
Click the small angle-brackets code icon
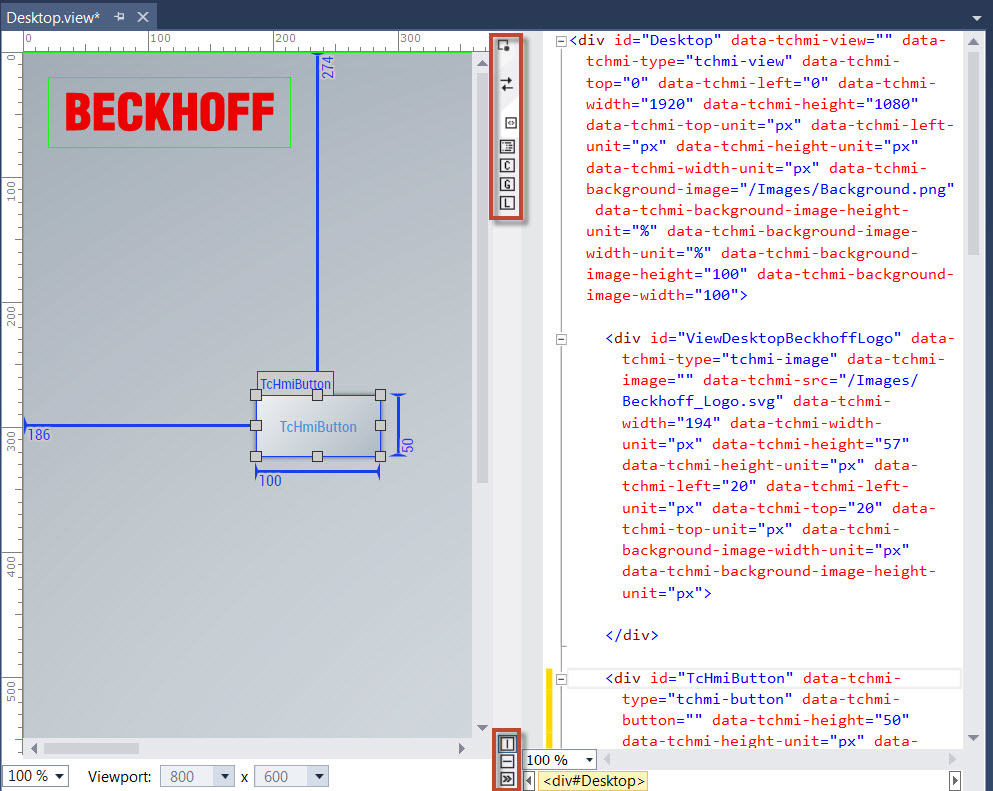pos(510,123)
